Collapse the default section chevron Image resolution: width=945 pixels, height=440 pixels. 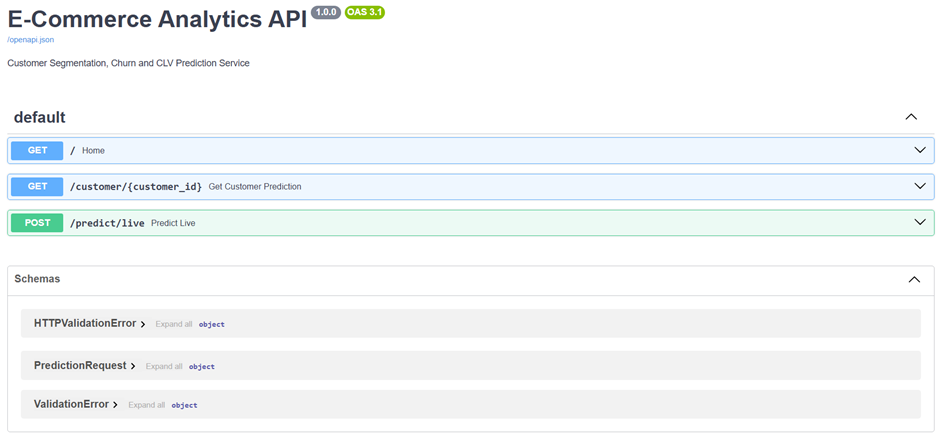[911, 117]
